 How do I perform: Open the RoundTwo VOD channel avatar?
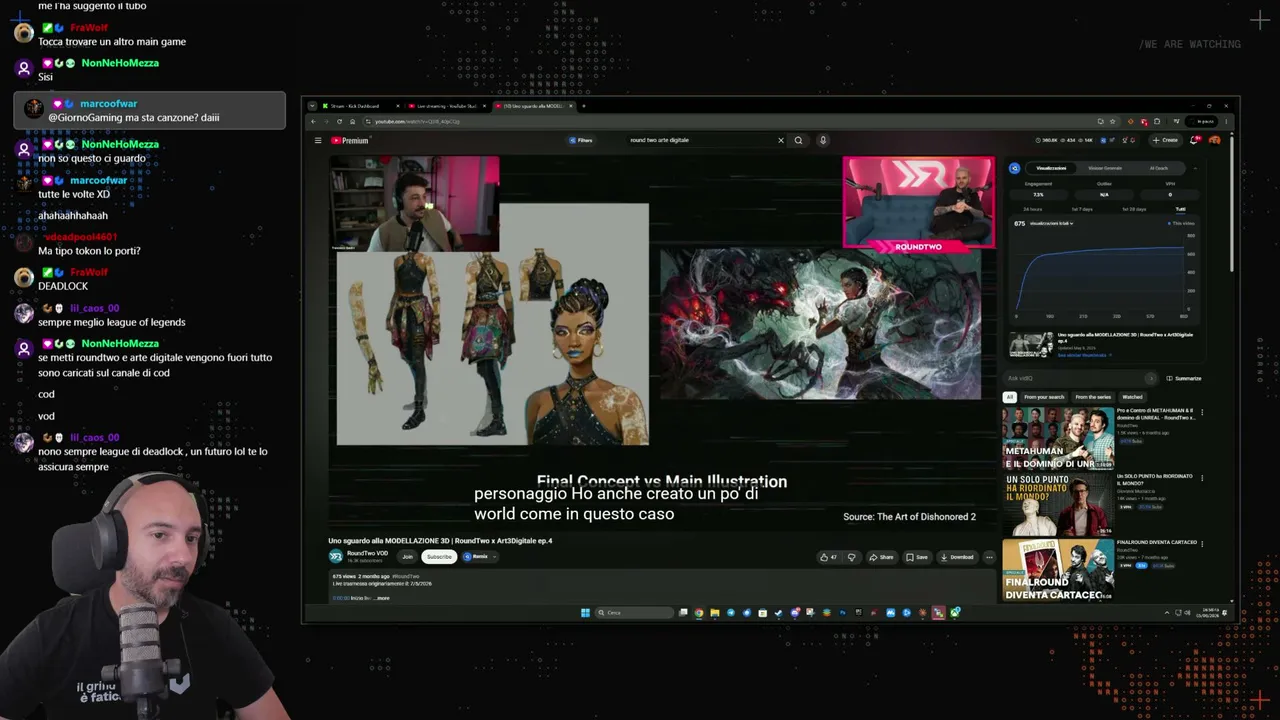click(336, 556)
